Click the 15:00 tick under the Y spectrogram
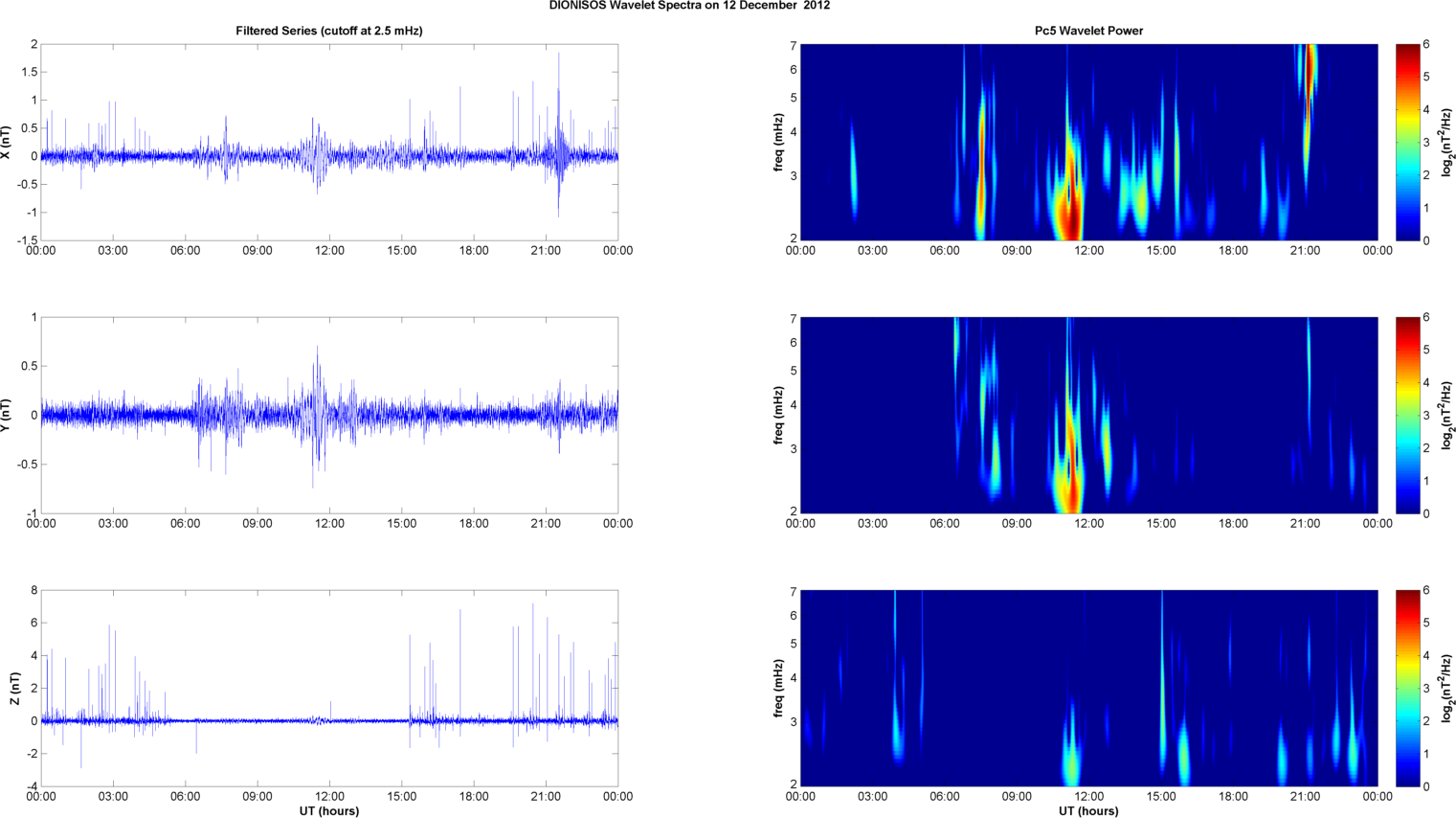Viewport: 1456px width, 818px height. (x=1161, y=523)
